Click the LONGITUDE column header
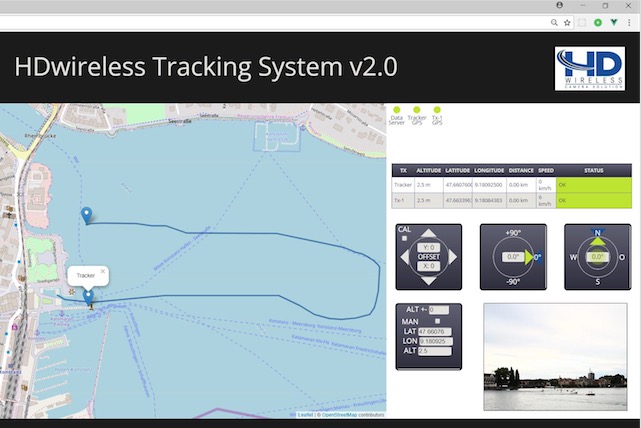 coord(489,170)
